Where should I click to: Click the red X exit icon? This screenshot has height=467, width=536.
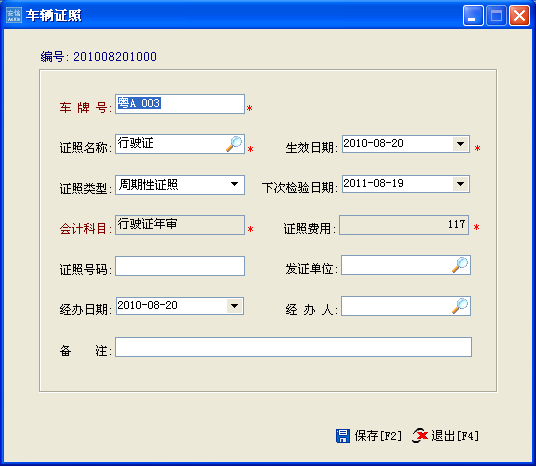tap(420, 436)
